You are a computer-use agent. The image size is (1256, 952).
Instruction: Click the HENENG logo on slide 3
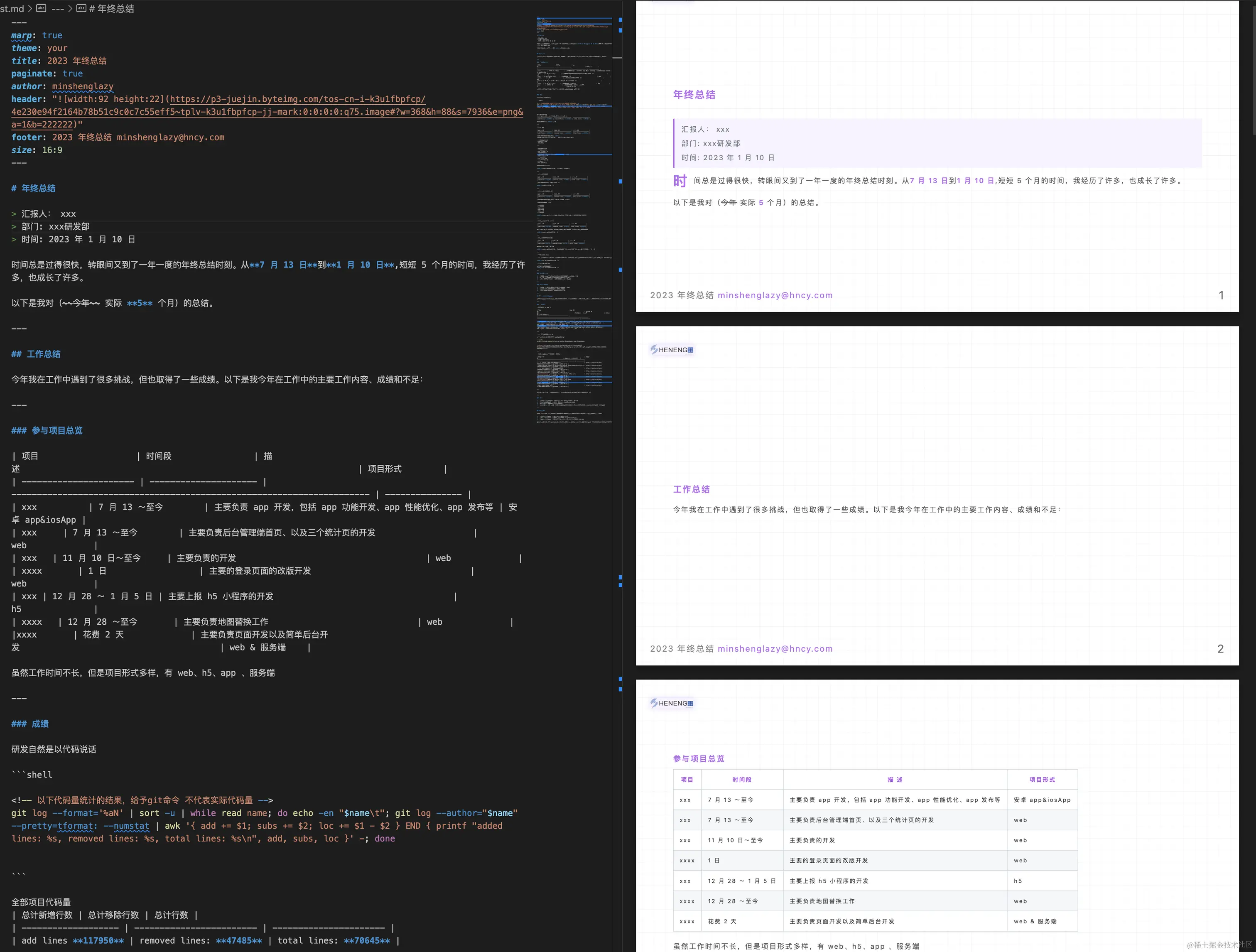click(672, 703)
